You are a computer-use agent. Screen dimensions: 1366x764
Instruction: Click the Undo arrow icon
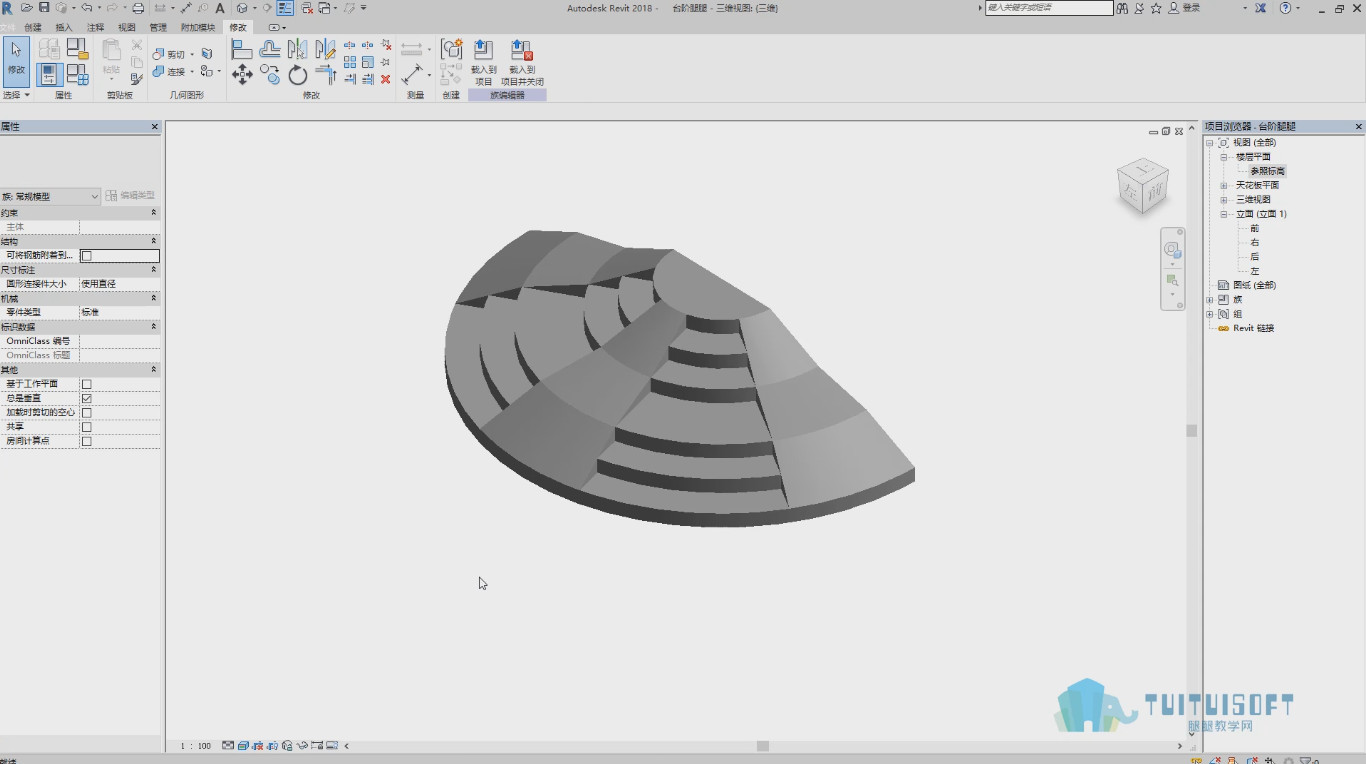pyautogui.click(x=86, y=8)
